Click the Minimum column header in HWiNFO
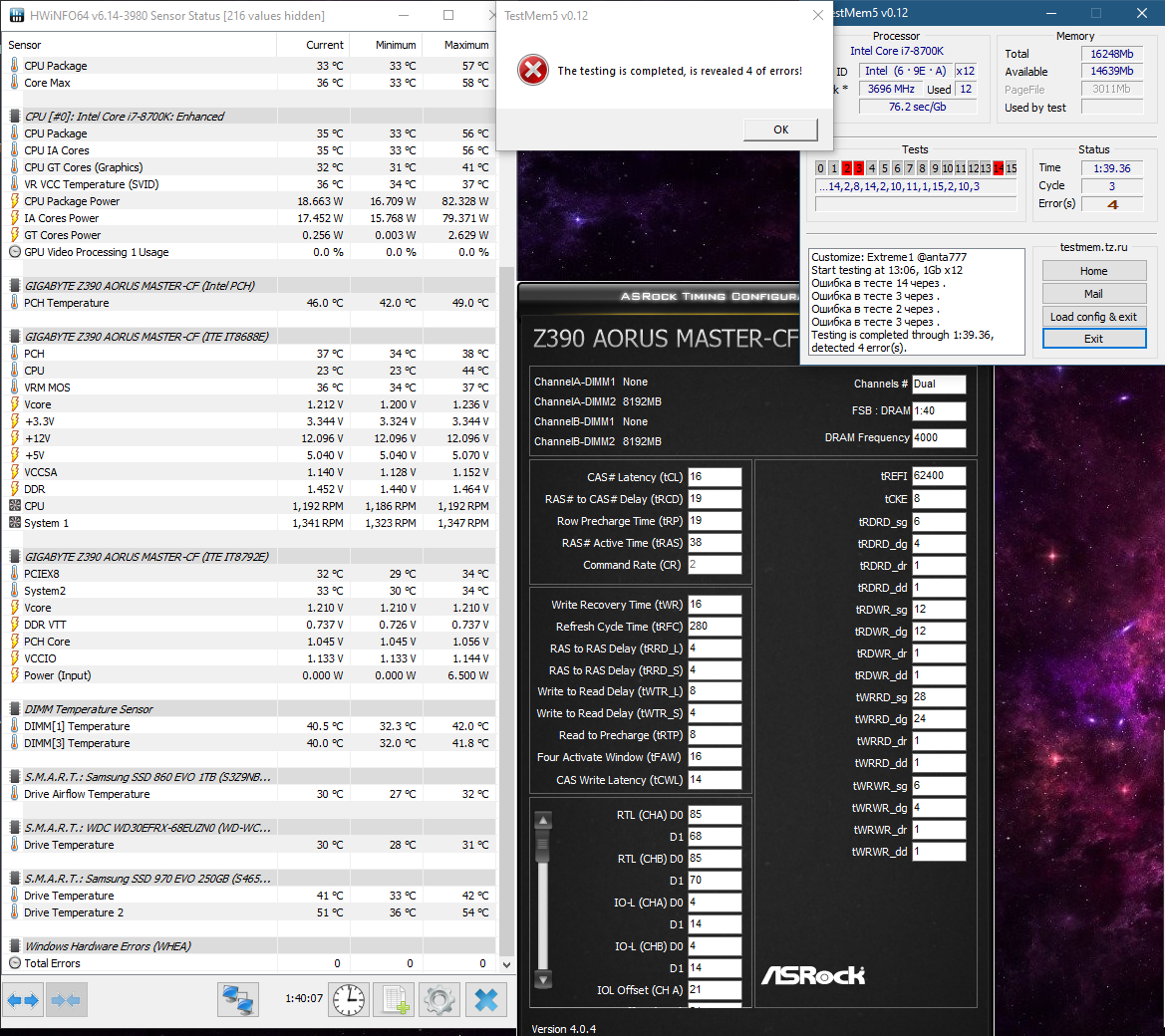 tap(386, 45)
